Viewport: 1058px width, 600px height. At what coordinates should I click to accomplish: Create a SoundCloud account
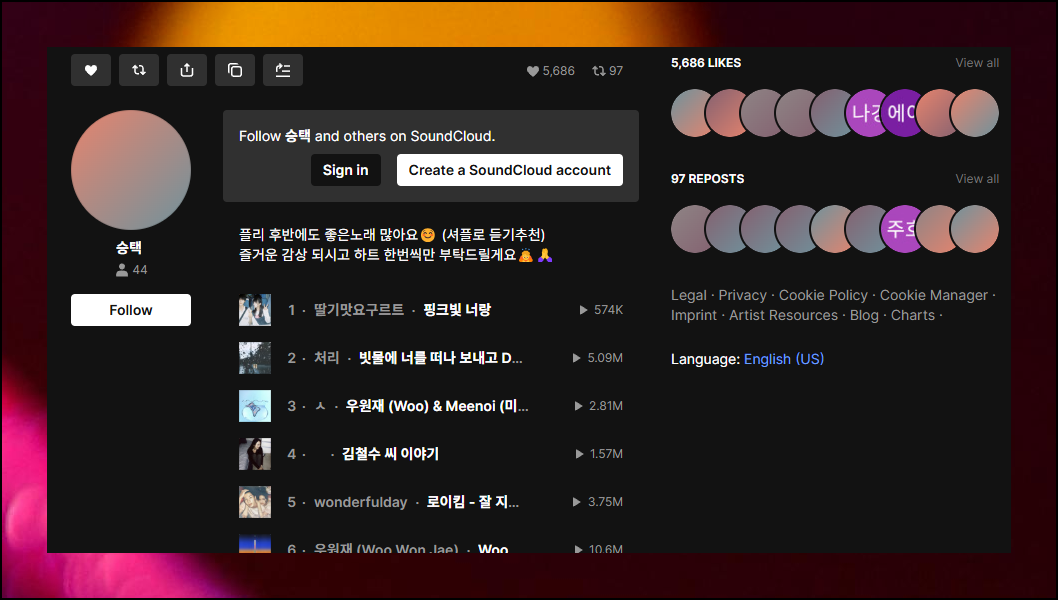[x=509, y=170]
